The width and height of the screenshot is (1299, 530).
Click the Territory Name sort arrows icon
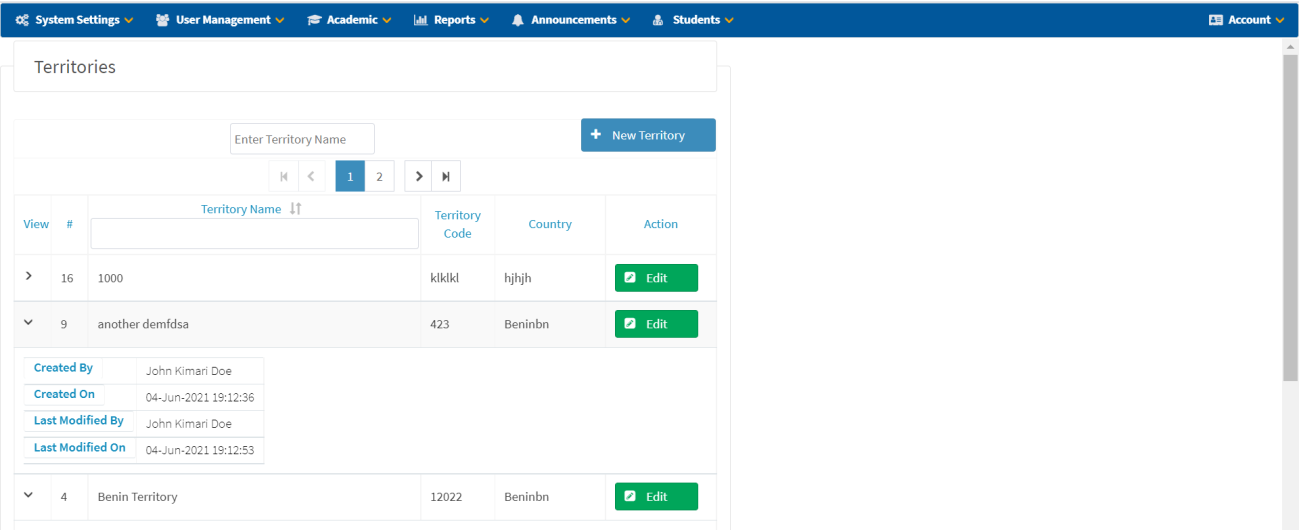pos(295,209)
